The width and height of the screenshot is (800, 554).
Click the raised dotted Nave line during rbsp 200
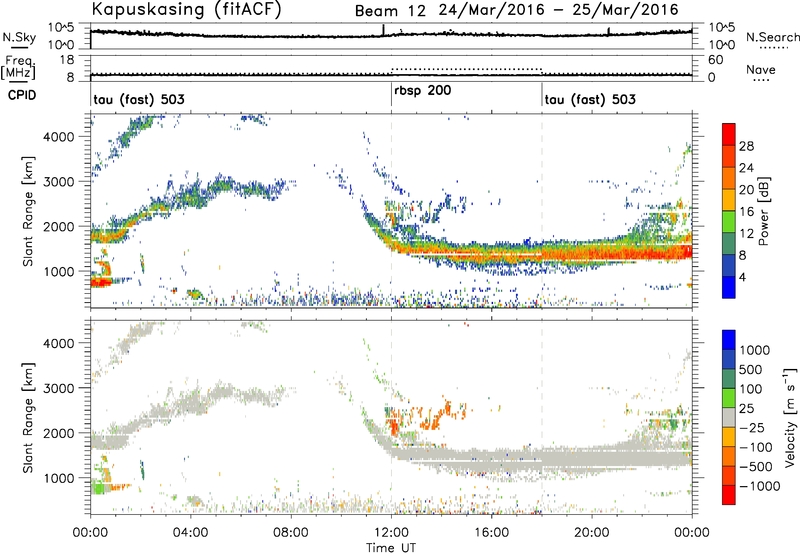point(466,68)
